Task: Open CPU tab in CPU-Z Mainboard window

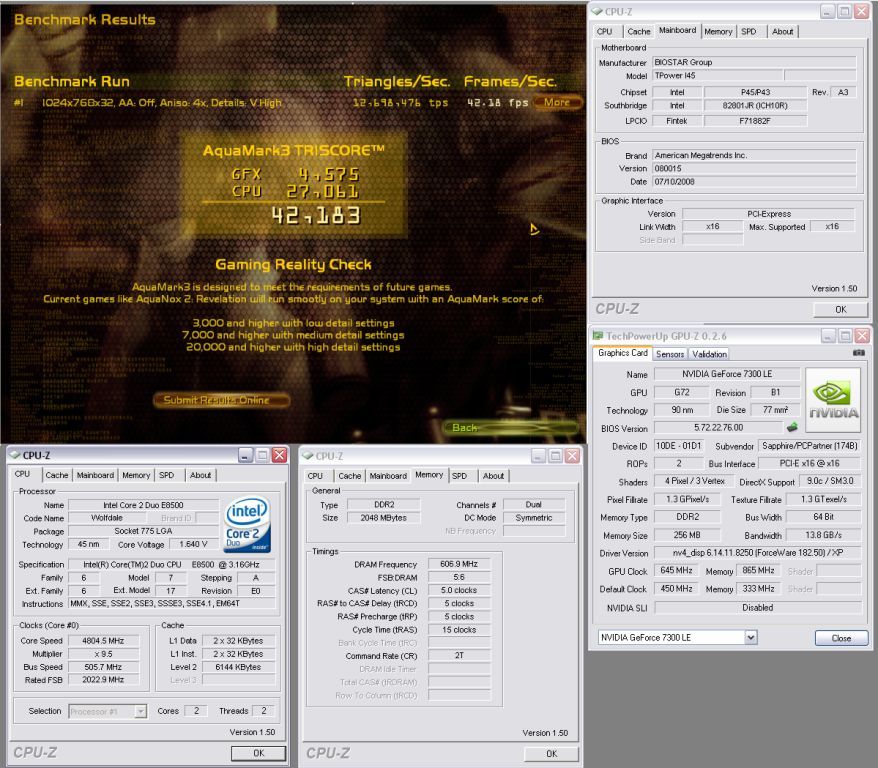Action: tap(604, 31)
